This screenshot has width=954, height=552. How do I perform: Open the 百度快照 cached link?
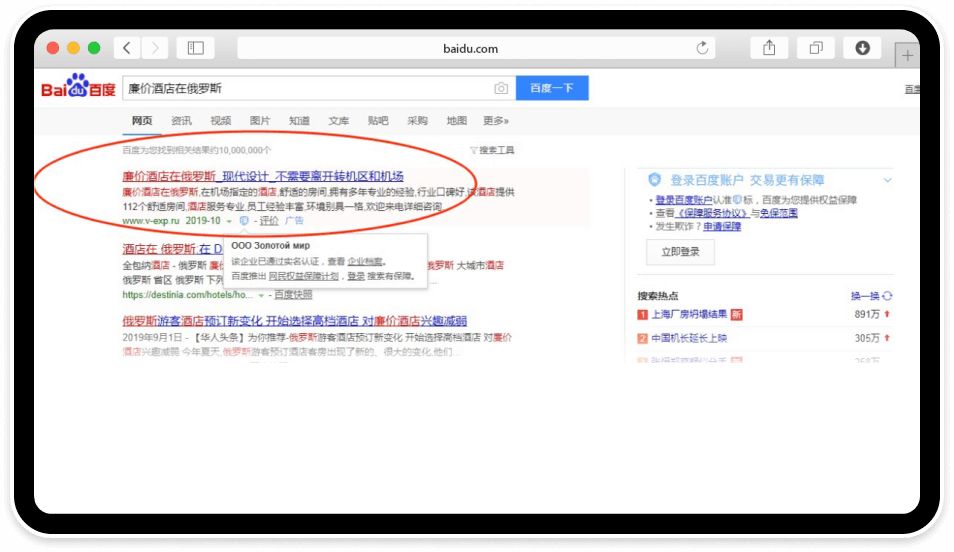pos(293,295)
